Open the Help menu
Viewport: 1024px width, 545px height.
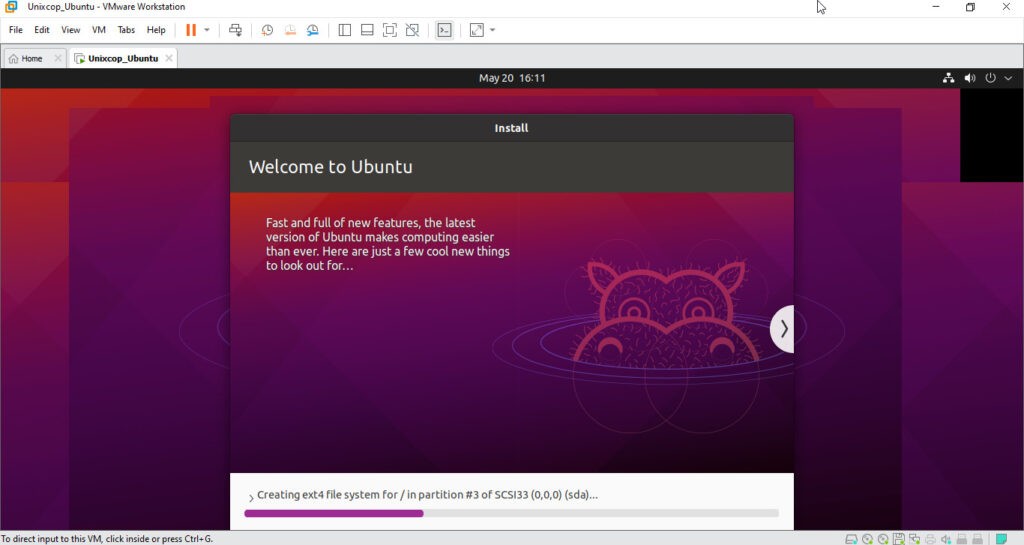pos(156,30)
